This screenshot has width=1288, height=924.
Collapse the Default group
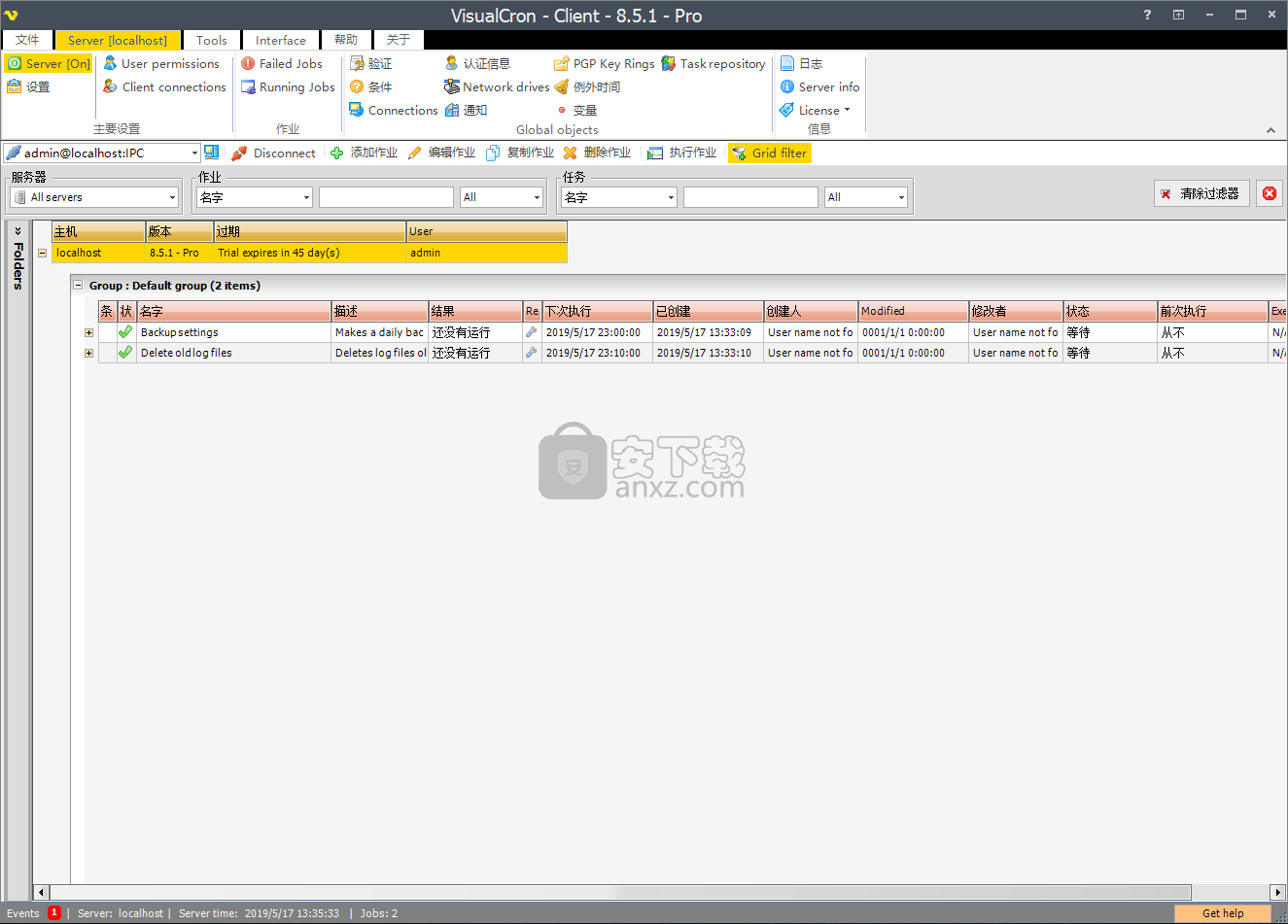click(x=79, y=286)
